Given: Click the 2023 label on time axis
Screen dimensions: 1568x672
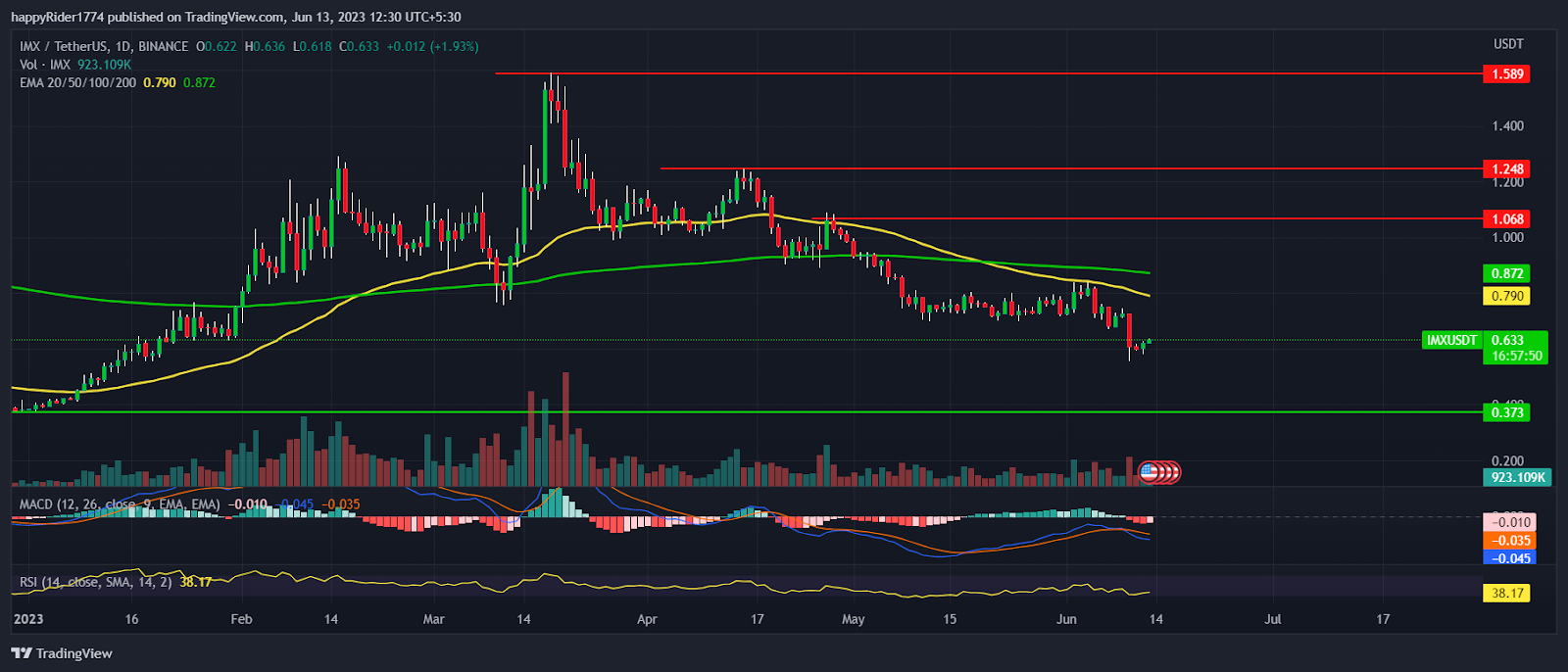Looking at the screenshot, I should pyautogui.click(x=28, y=619).
